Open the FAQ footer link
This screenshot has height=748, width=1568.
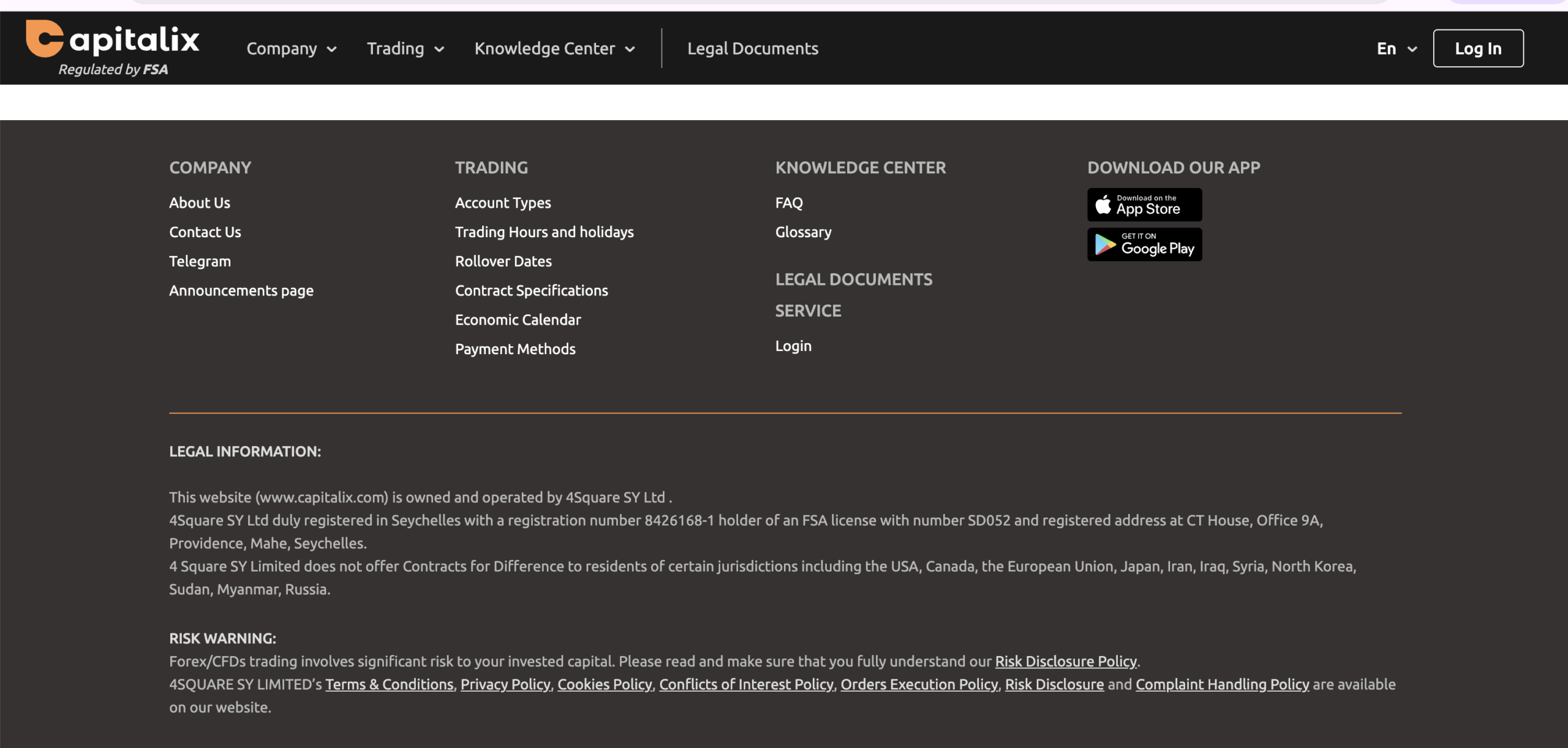pos(789,203)
